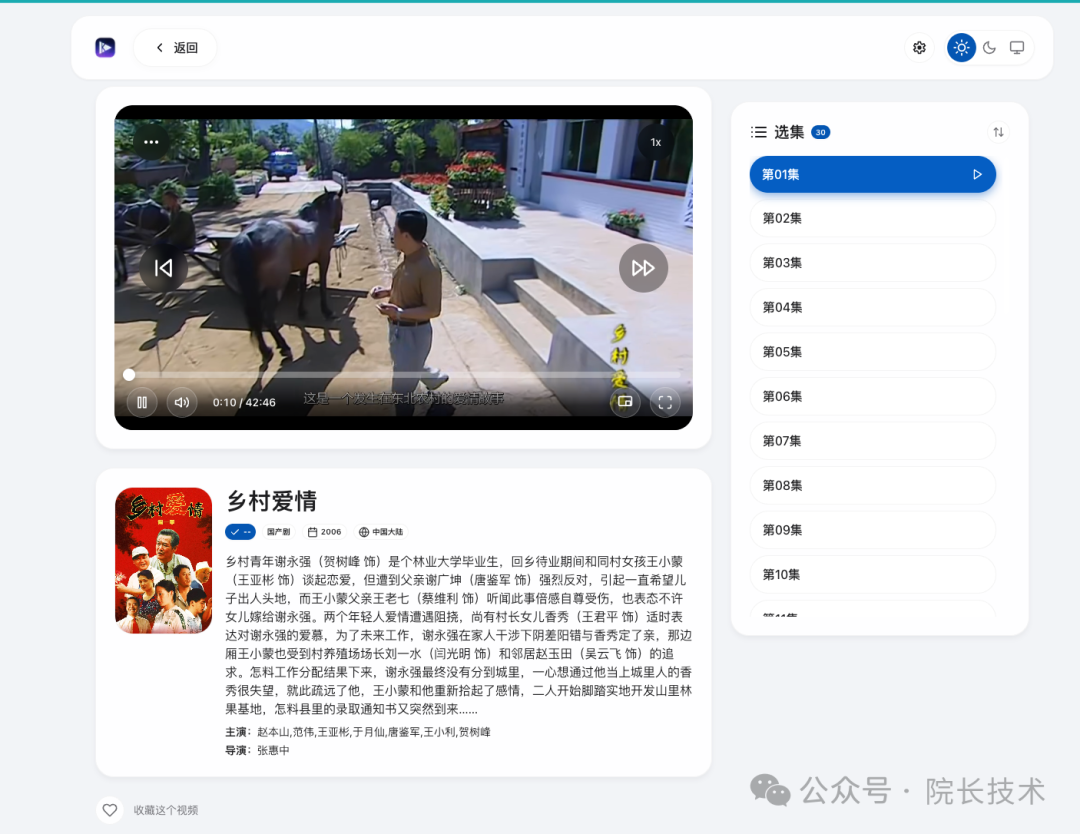This screenshot has height=834, width=1080.
Task: Reverse episode order with the sort arrows icon
Action: point(998,131)
